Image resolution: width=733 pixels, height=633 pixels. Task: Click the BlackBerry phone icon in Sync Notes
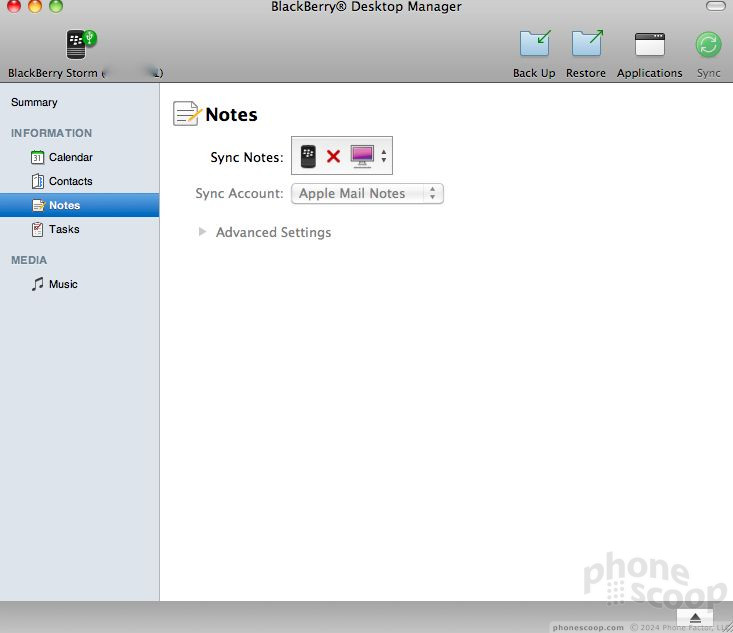tap(308, 156)
